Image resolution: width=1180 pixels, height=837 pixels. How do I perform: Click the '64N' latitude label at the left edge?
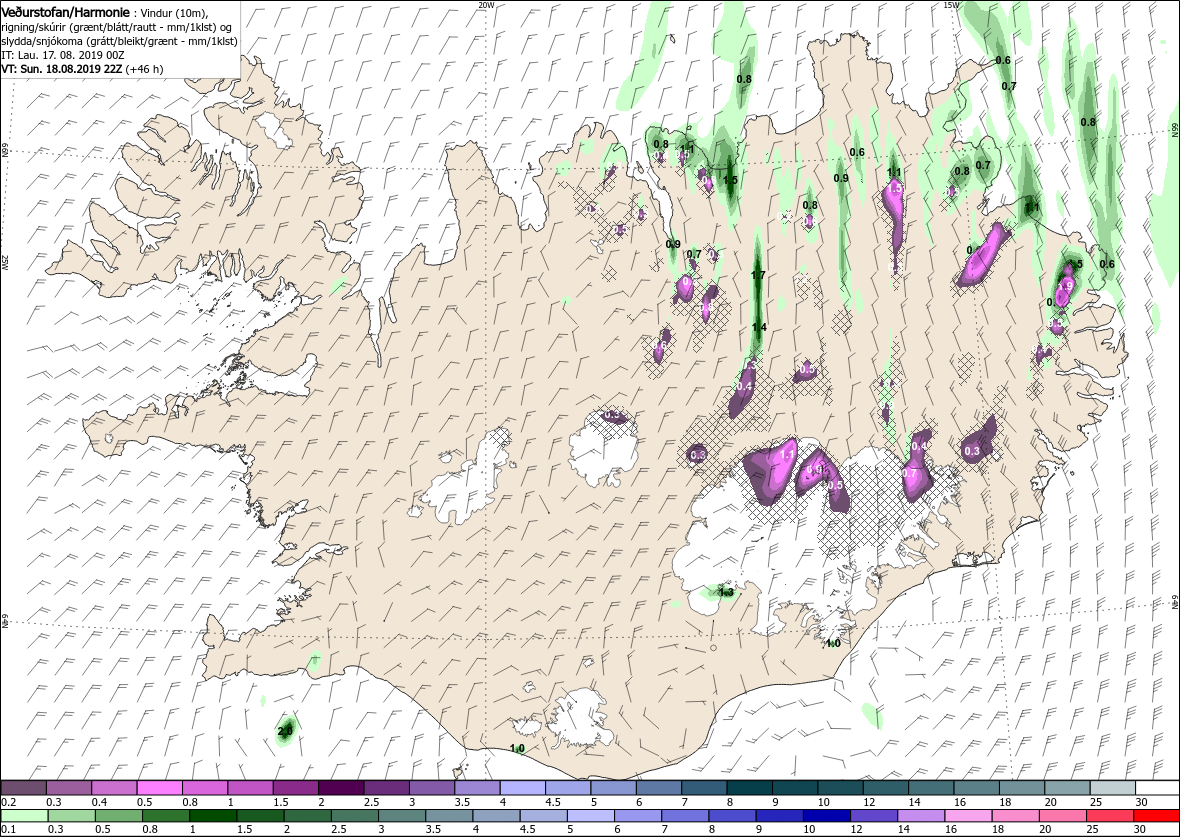pos(5,620)
